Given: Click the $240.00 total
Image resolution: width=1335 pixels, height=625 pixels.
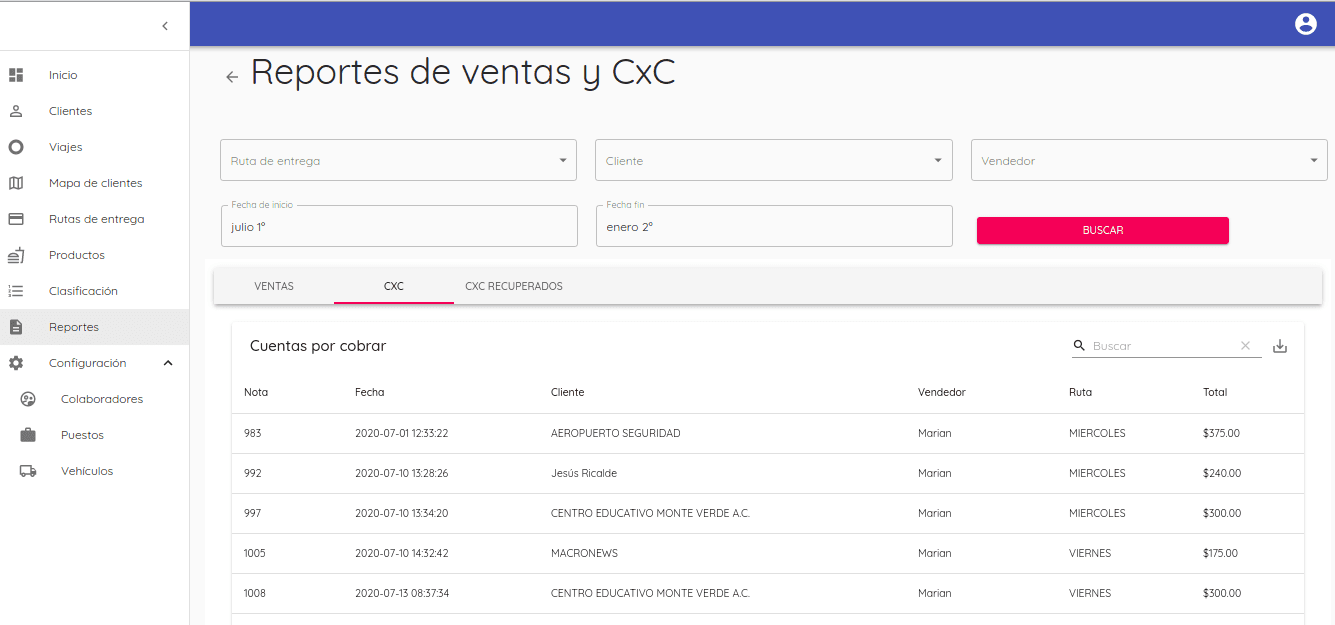Looking at the screenshot, I should pyautogui.click(x=1222, y=473).
